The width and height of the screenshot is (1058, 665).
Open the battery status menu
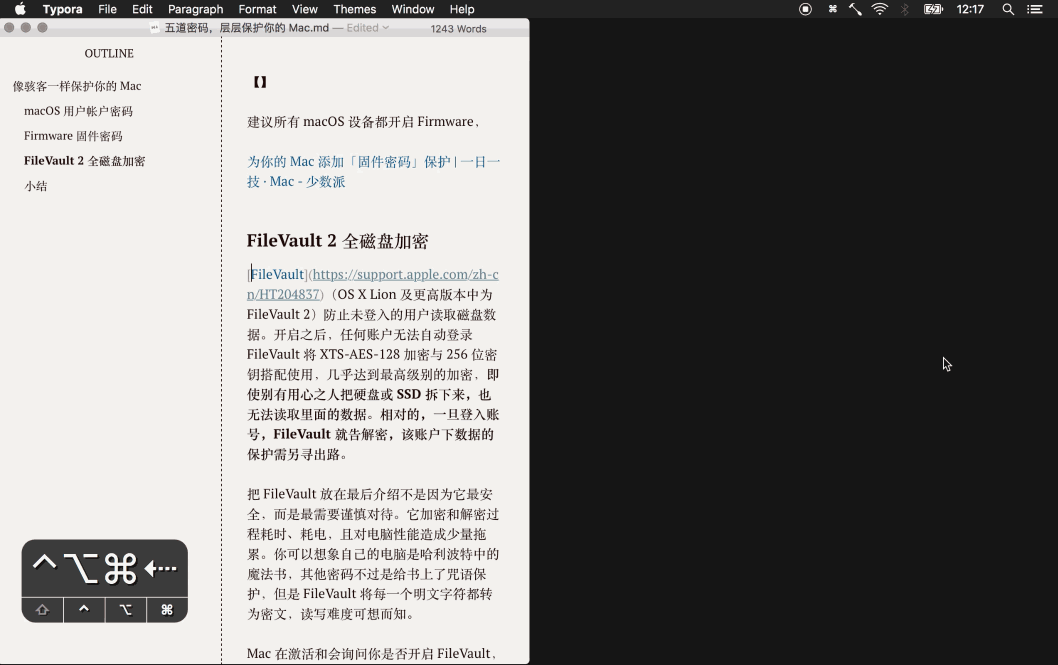click(933, 9)
